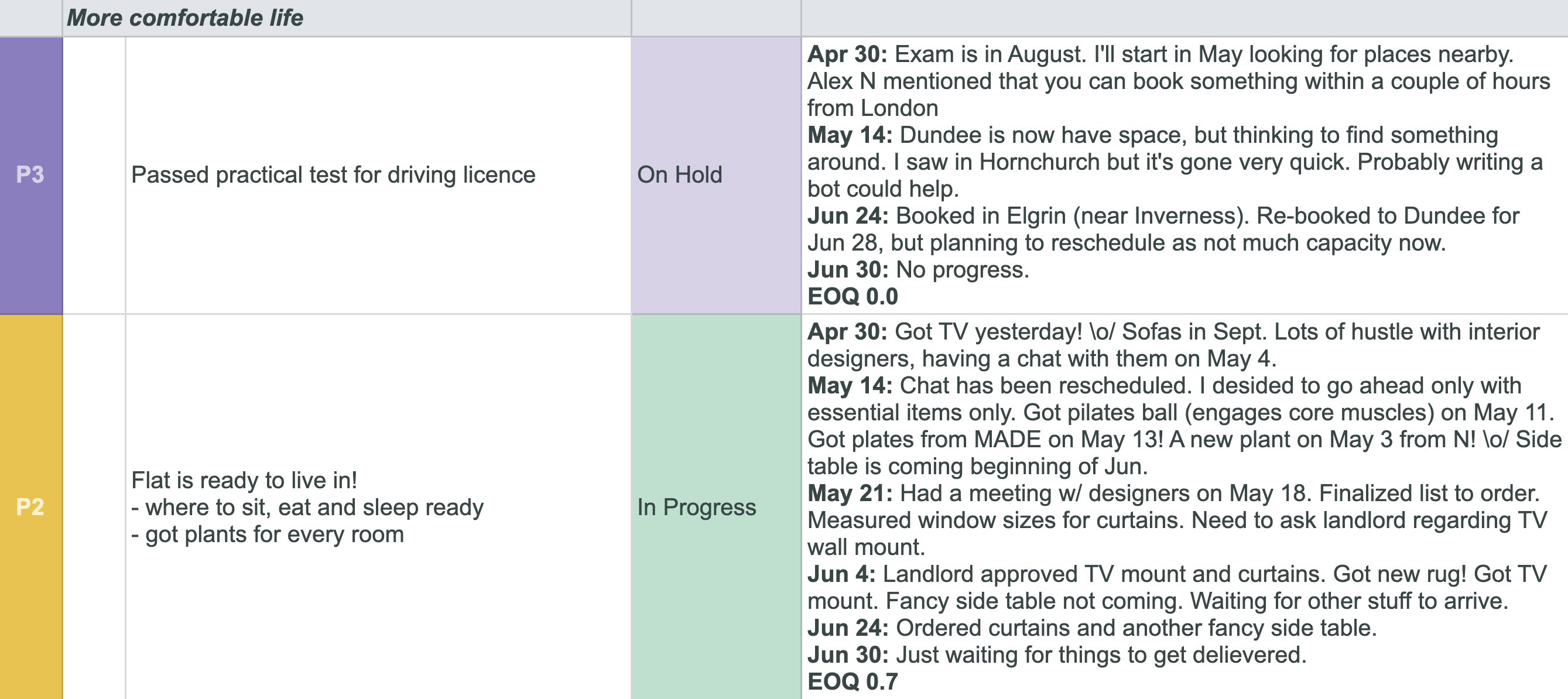Click the 'EOQ 0.0' text in notes

pyautogui.click(x=852, y=297)
